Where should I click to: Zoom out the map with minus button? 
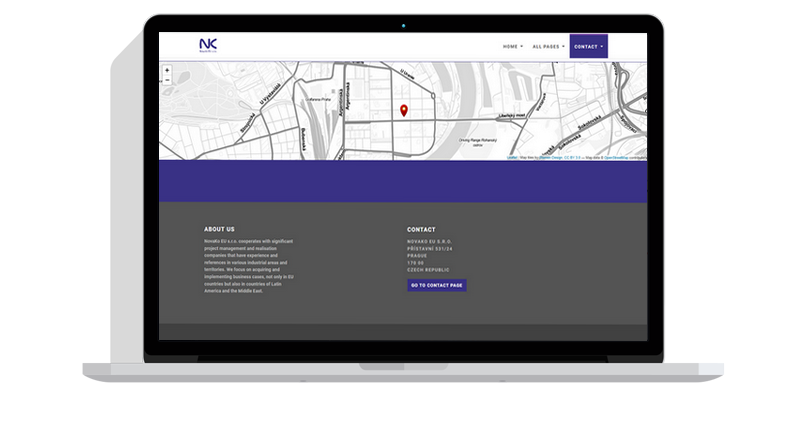pyautogui.click(x=166, y=80)
